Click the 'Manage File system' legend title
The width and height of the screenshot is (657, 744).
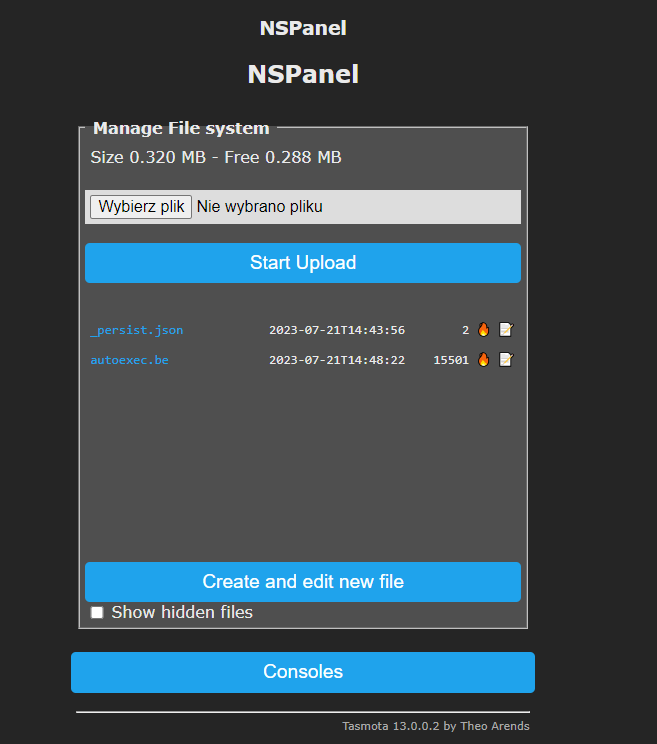tap(181, 128)
